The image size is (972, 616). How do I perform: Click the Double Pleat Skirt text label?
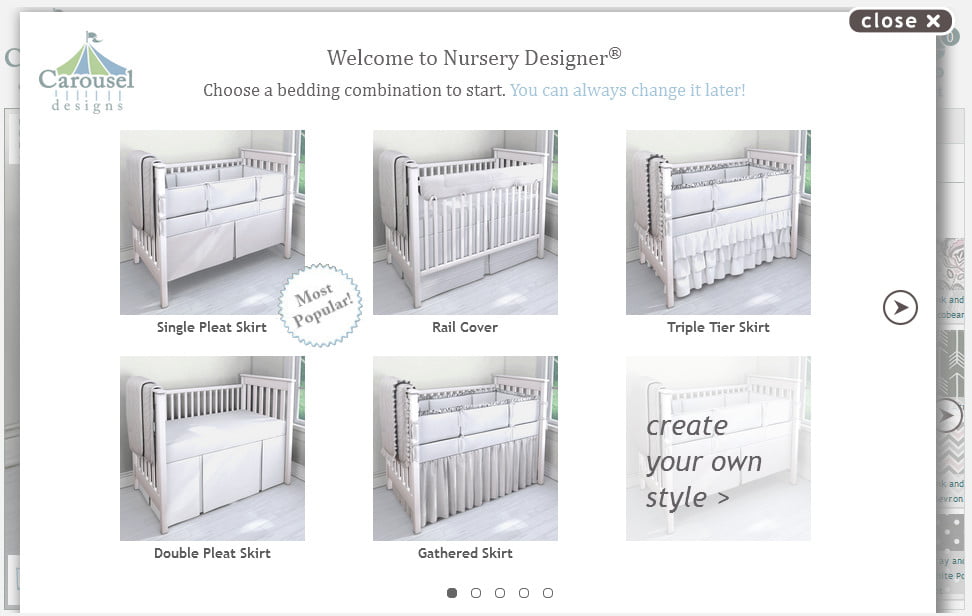[x=212, y=553]
